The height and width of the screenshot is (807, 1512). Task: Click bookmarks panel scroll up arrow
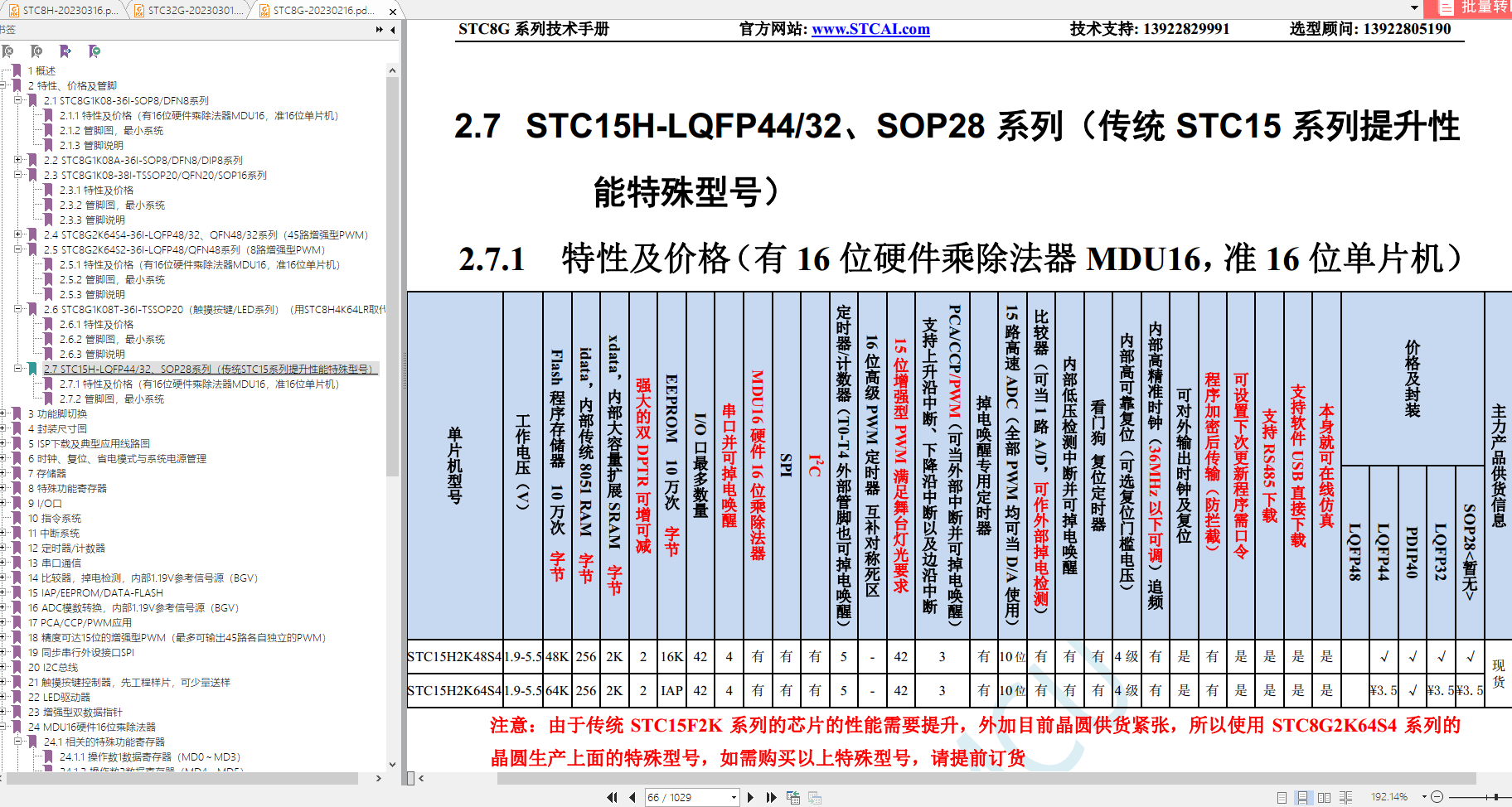[x=392, y=71]
